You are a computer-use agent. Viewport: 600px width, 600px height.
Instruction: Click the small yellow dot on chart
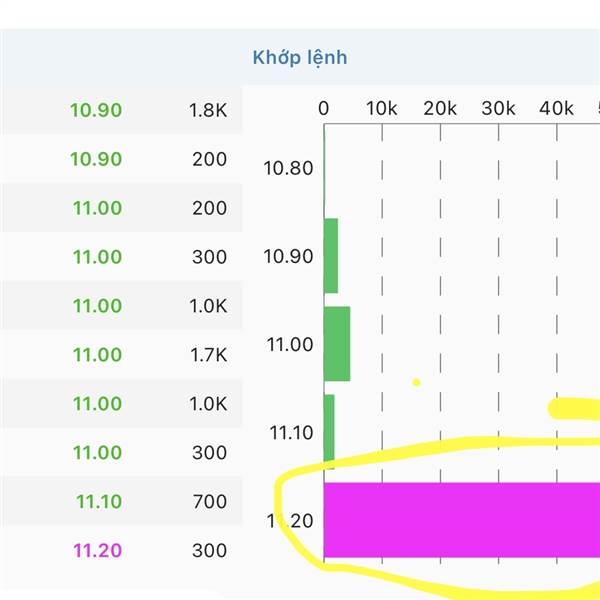tap(417, 382)
